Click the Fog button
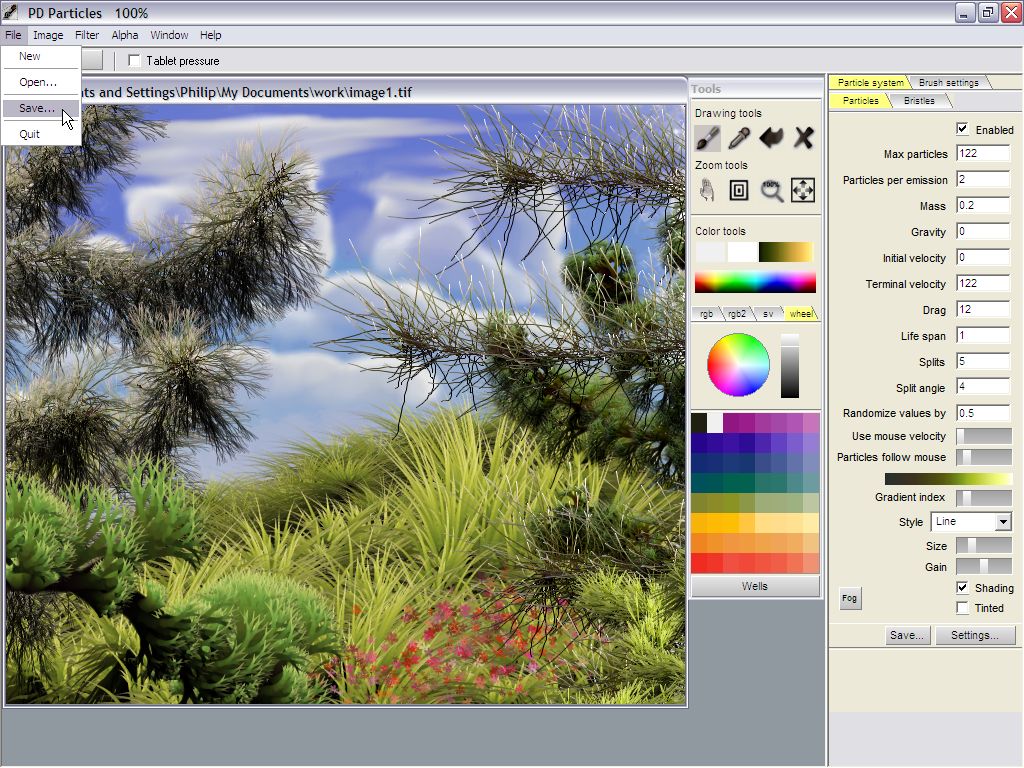Image resolution: width=1024 pixels, height=768 pixels. (849, 598)
